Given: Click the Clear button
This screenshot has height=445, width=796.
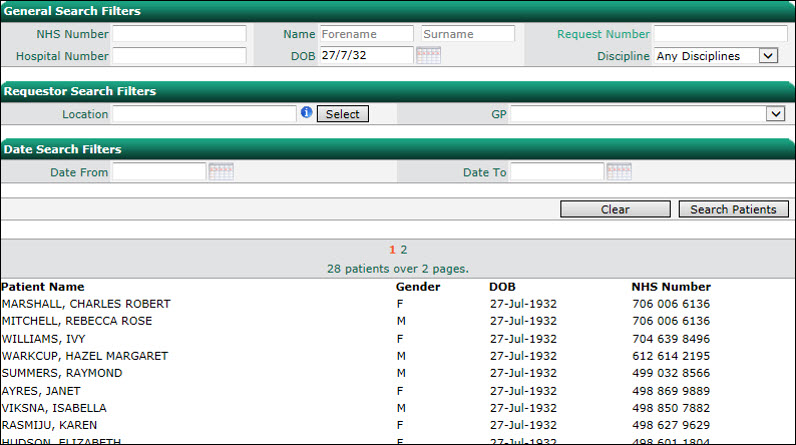Looking at the screenshot, I should pyautogui.click(x=615, y=209).
